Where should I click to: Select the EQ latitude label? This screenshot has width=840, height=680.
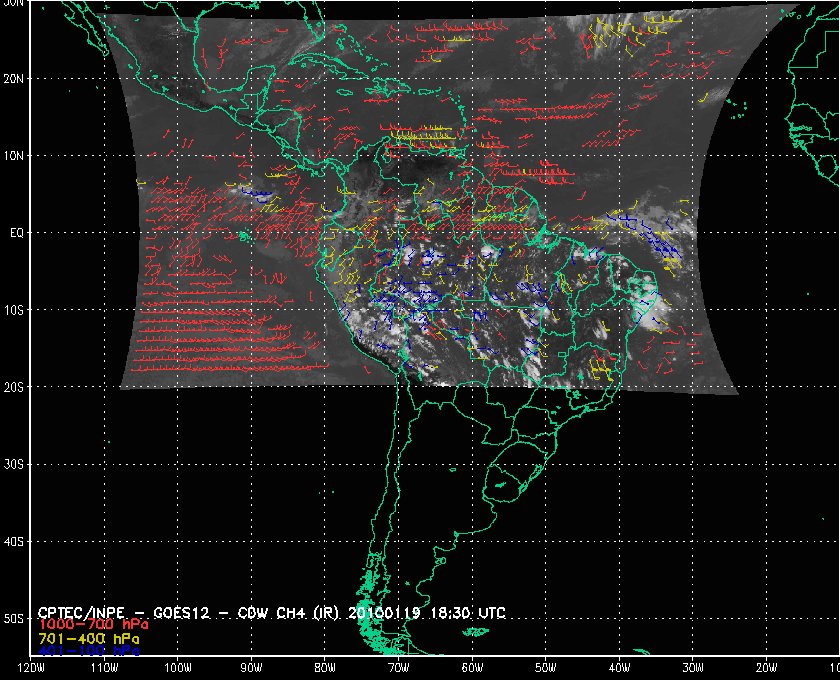coord(17,233)
